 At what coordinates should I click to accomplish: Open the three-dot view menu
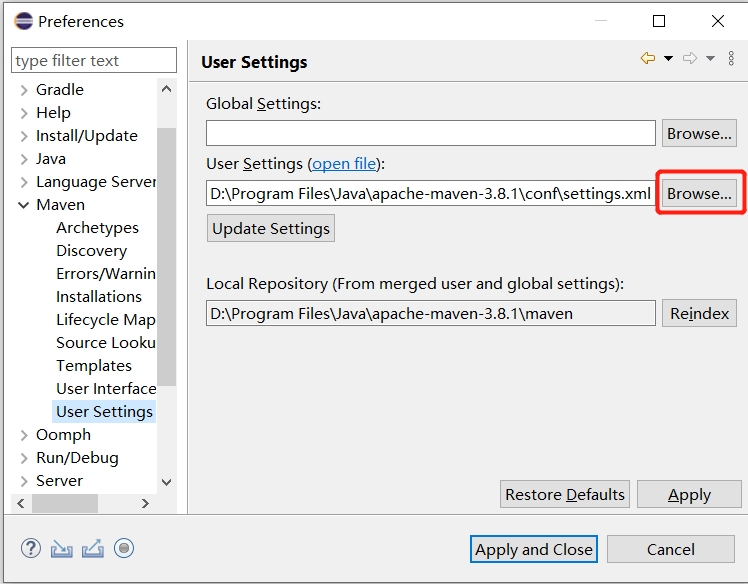coord(731,58)
